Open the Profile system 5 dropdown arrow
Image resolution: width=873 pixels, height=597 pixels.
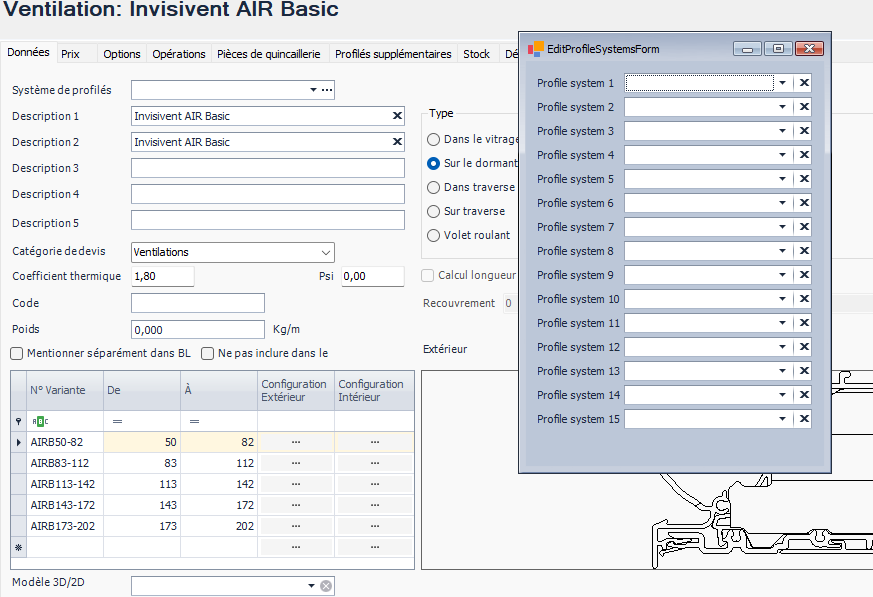pos(782,179)
